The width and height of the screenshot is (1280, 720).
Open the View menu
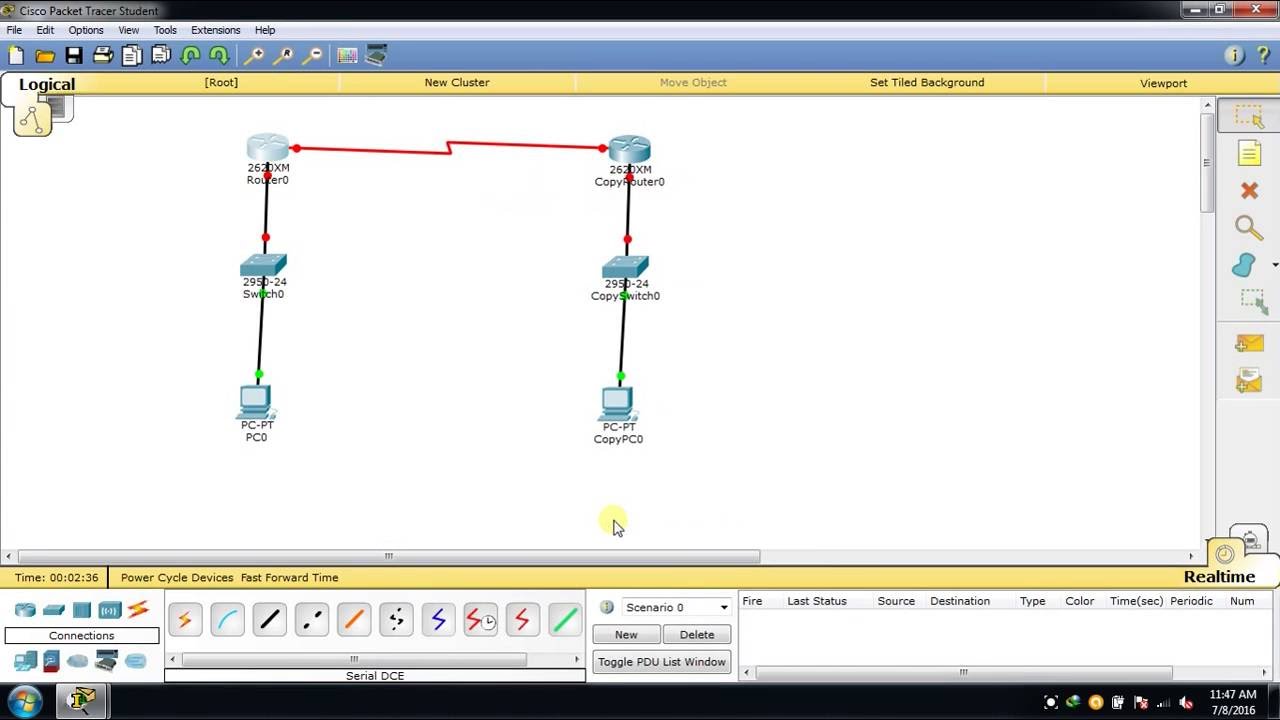click(x=129, y=30)
